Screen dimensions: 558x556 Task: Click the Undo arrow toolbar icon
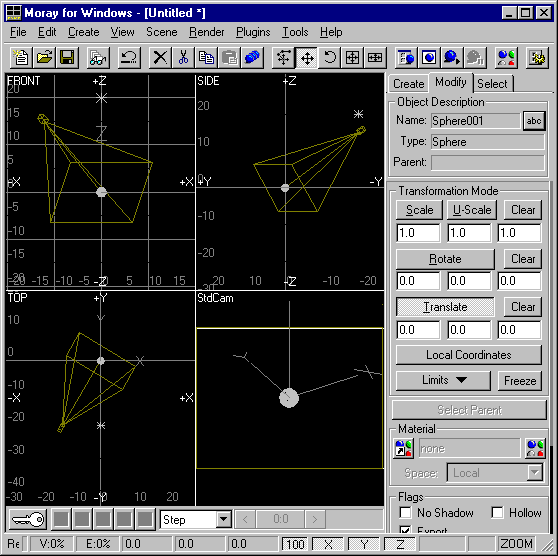point(129,57)
